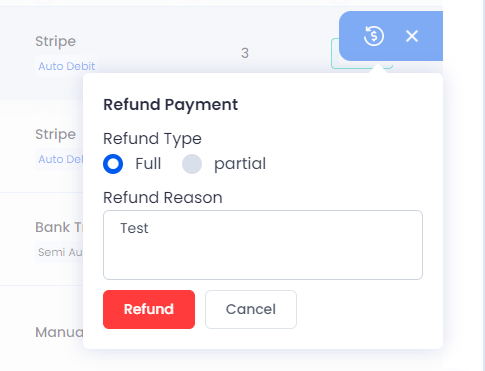Click partially hidden Auto Debit badge, second Stripe
This screenshot has height=371, width=485.
59,159
